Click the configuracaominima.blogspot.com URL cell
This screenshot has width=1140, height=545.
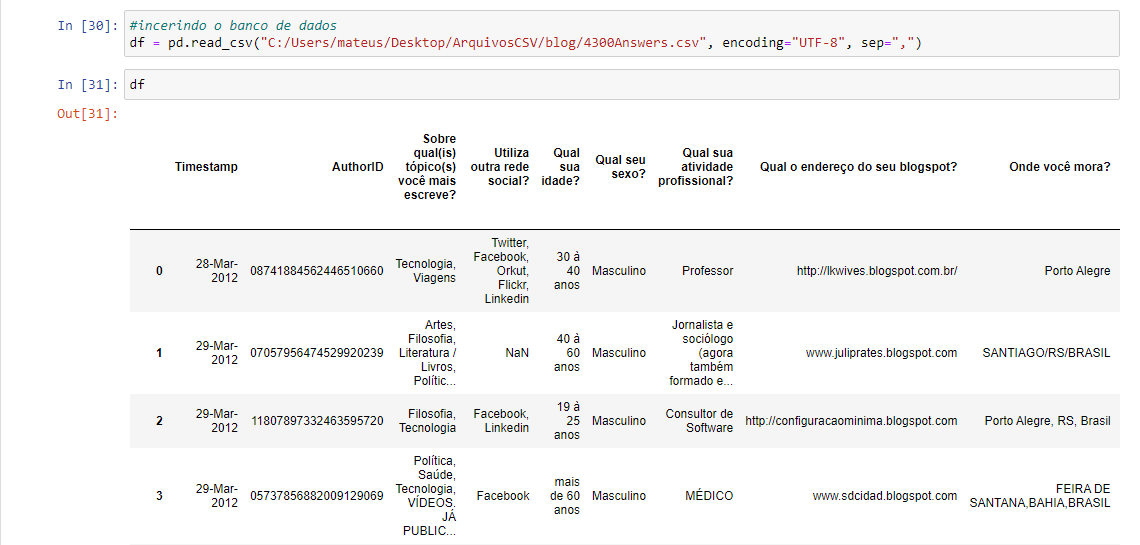click(851, 421)
